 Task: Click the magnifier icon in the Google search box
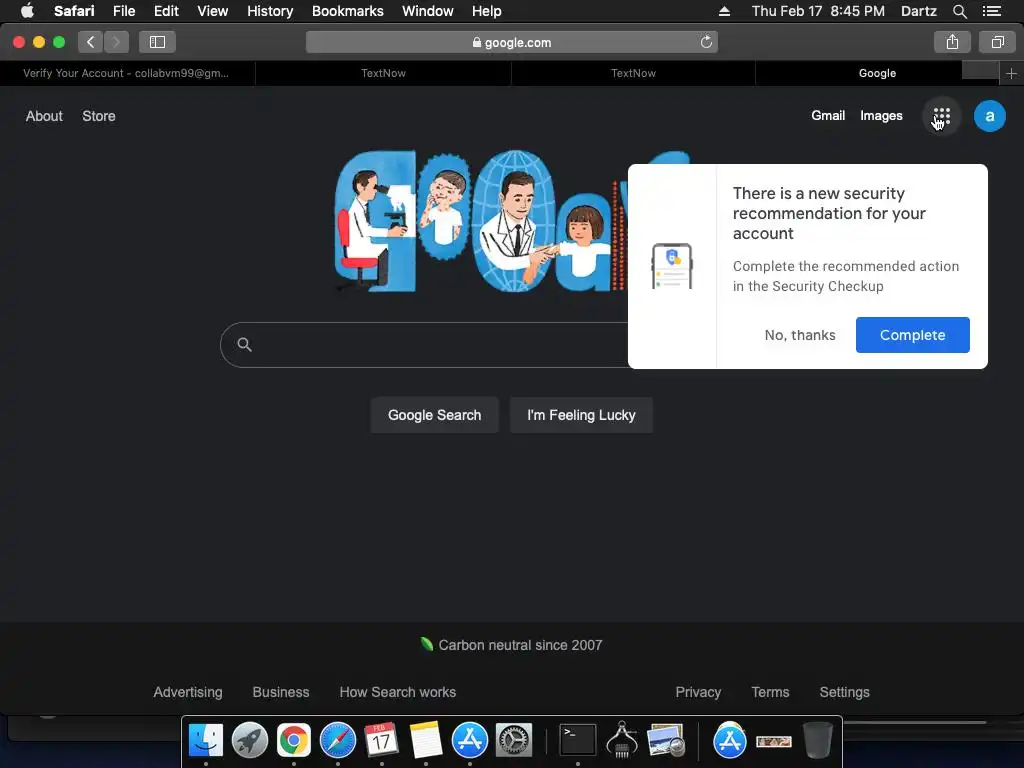244,344
